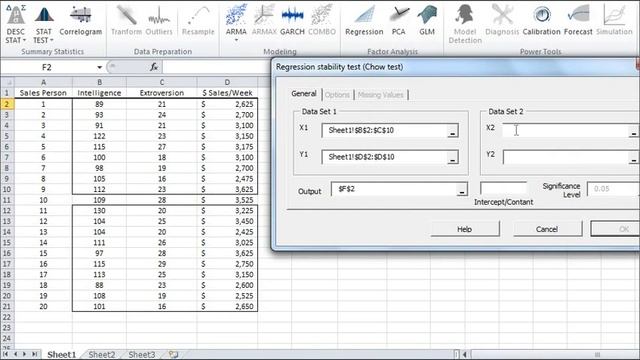
Task: Click the OK button
Action: [x=615, y=229]
